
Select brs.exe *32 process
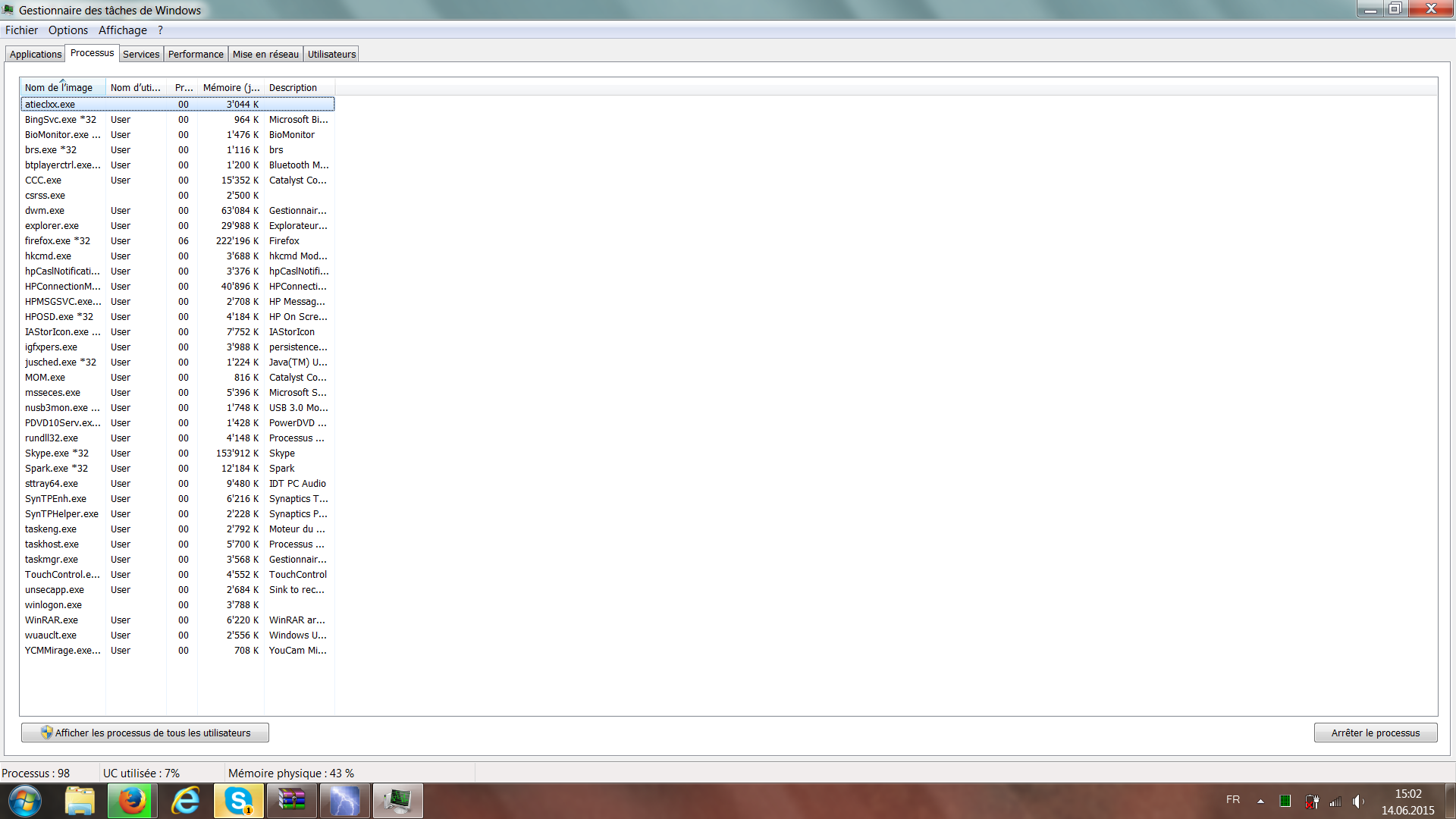click(177, 149)
